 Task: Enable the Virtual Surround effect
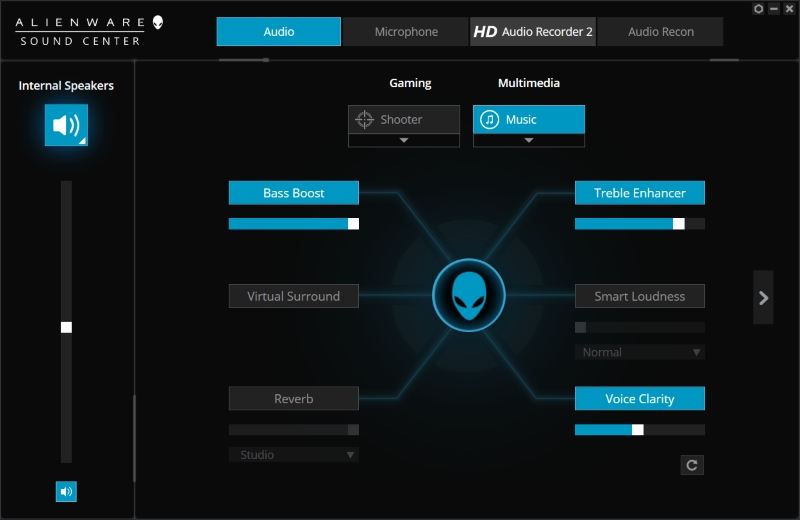[293, 296]
